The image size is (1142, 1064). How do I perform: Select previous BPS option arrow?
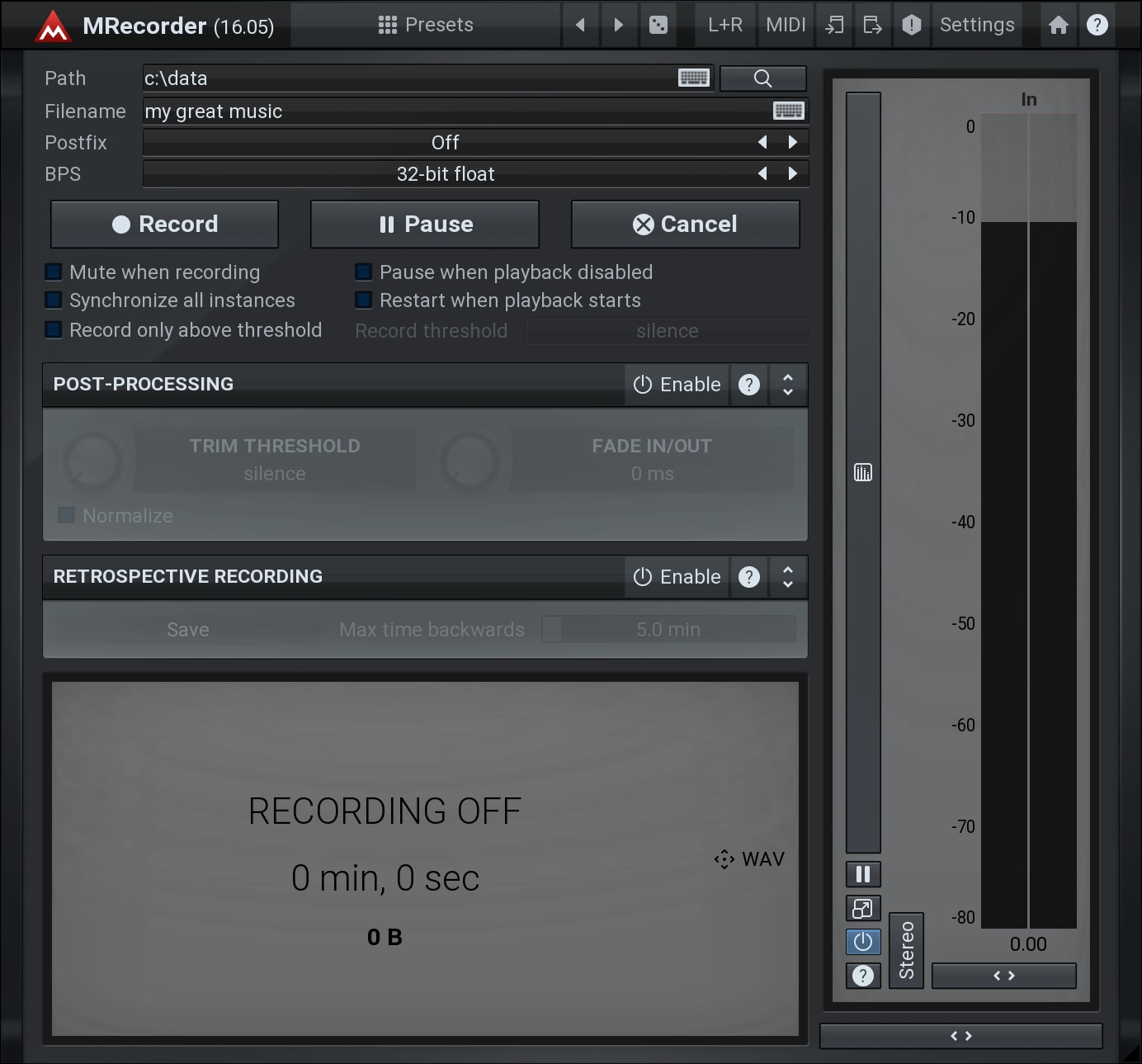762,174
